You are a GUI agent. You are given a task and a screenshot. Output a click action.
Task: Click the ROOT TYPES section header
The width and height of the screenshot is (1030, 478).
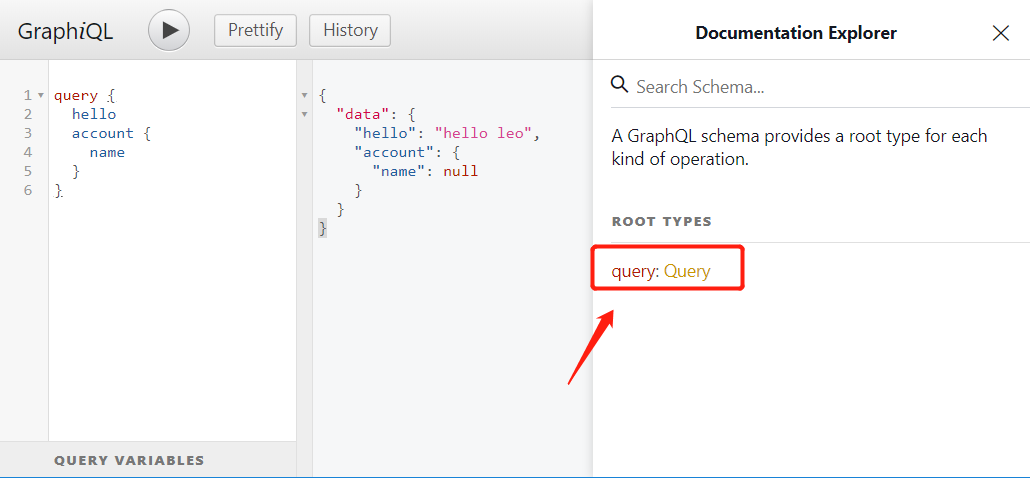661,221
